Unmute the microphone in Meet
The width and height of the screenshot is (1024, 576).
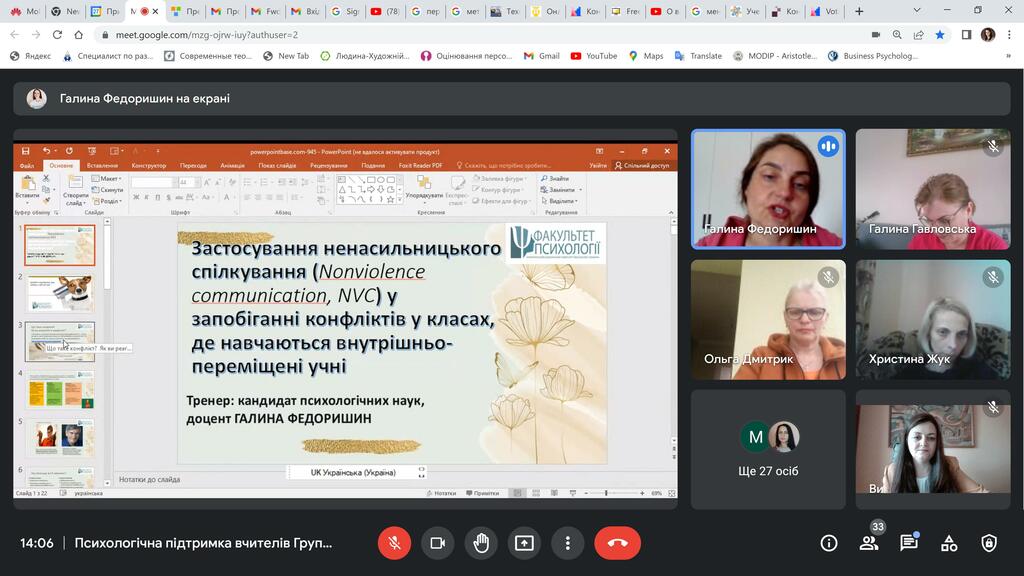pos(394,543)
